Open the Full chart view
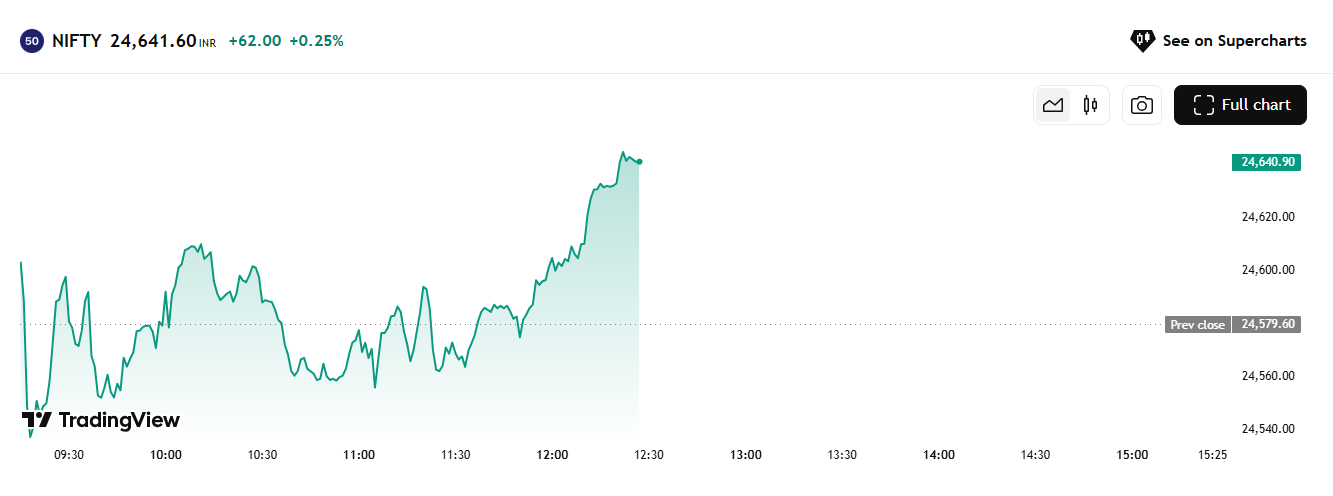 pos(1240,105)
